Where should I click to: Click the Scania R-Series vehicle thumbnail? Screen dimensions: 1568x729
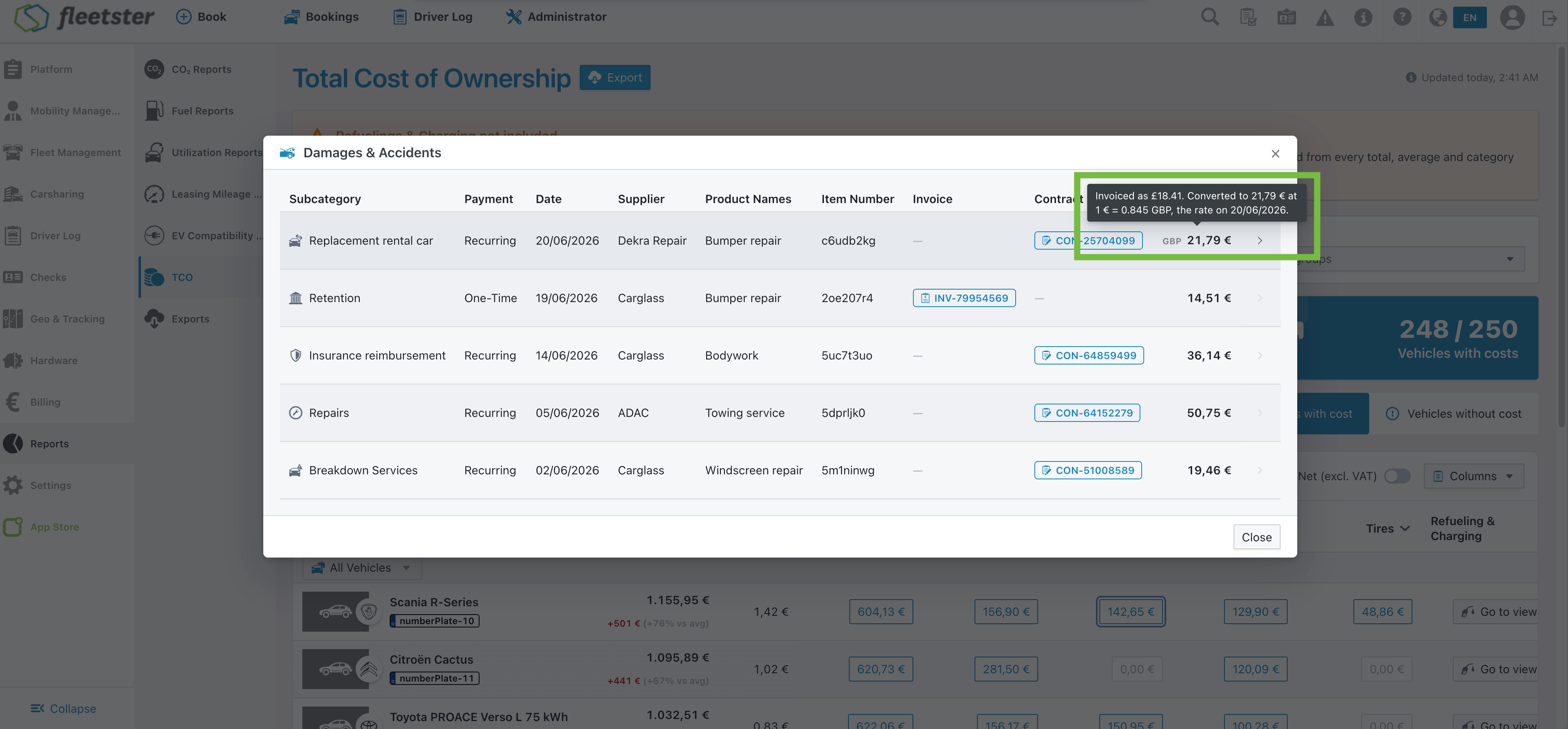(x=335, y=612)
